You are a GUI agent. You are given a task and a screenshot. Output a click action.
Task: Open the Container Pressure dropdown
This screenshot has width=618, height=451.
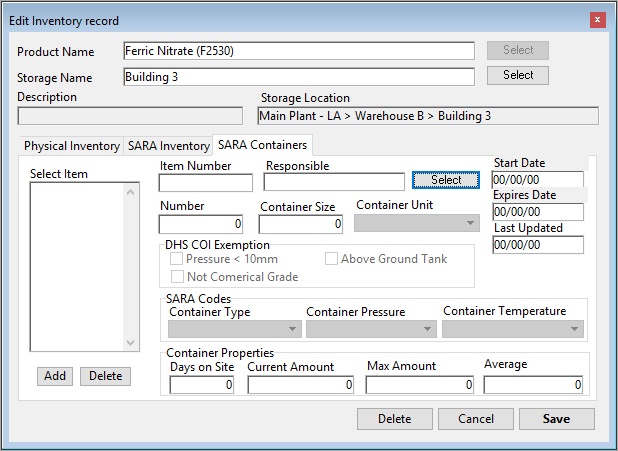(372, 329)
